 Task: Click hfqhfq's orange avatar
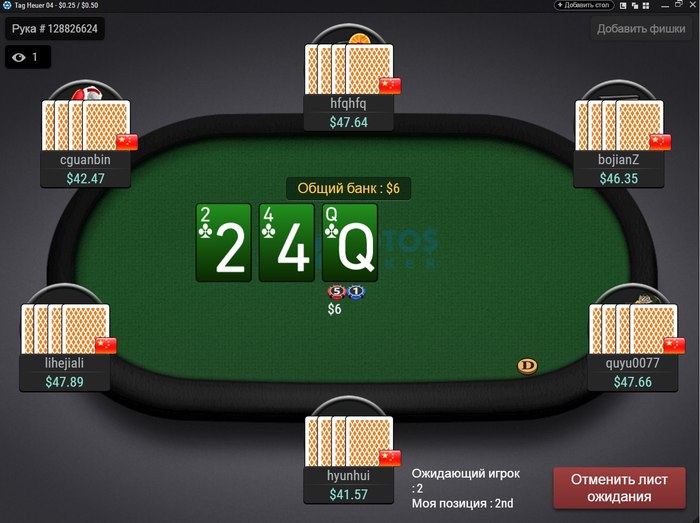click(359, 38)
